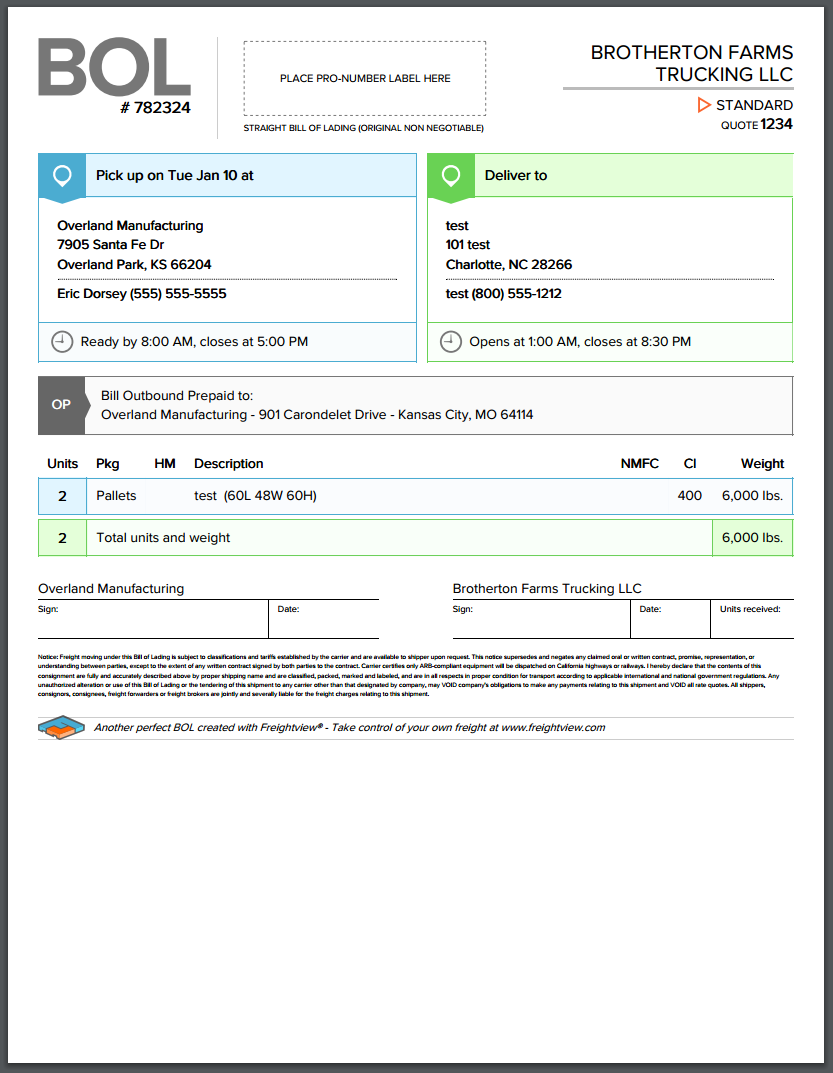Click the clock icon beside Opens at 1:00 AM

pos(450,341)
